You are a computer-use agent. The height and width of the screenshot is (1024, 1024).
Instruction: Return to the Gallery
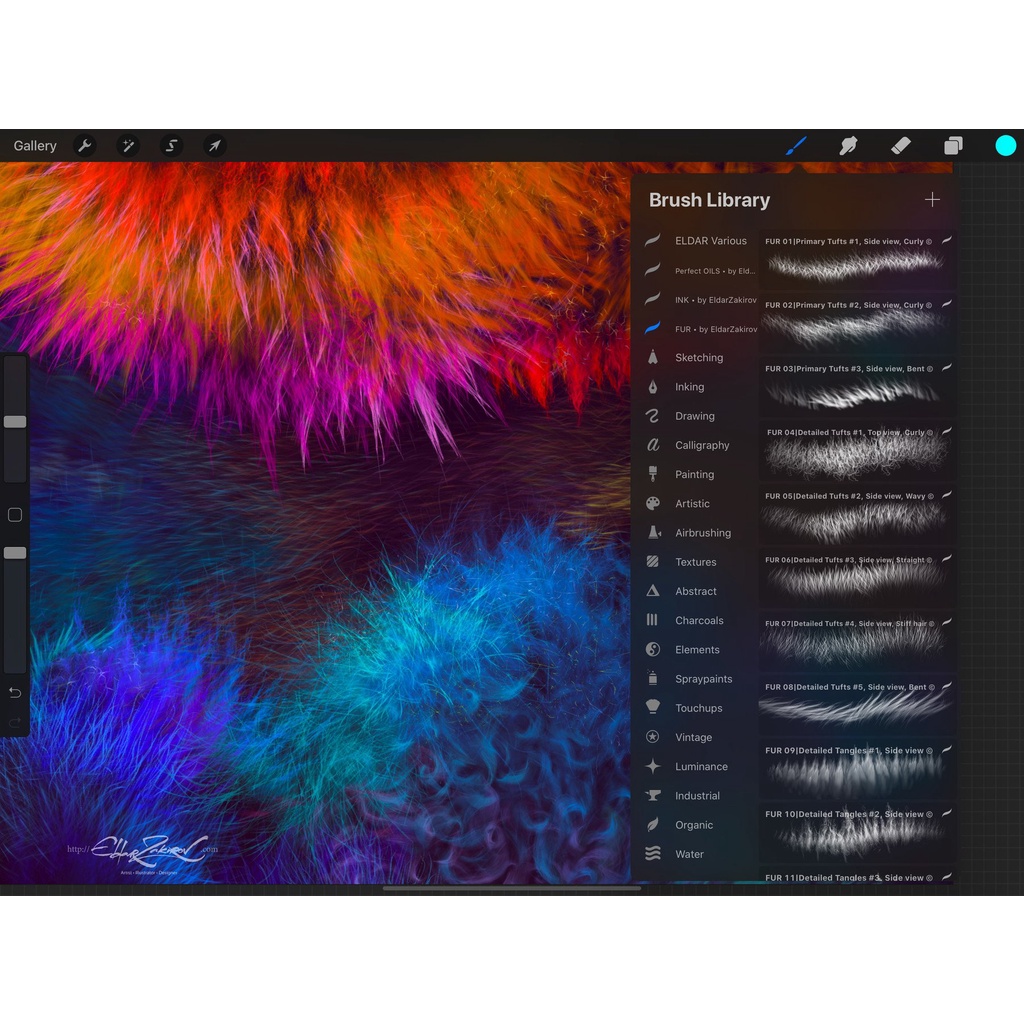(x=35, y=146)
